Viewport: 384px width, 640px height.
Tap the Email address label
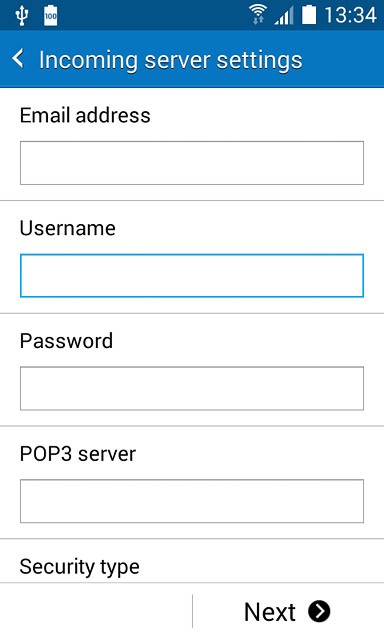(85, 115)
